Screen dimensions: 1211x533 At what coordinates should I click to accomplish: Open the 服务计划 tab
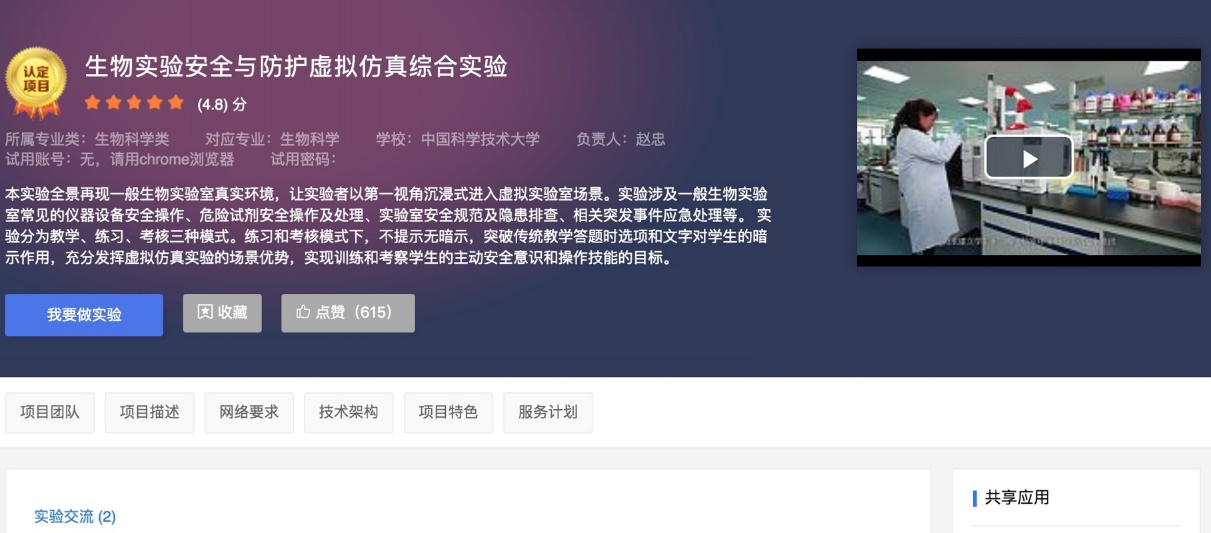[x=548, y=412]
